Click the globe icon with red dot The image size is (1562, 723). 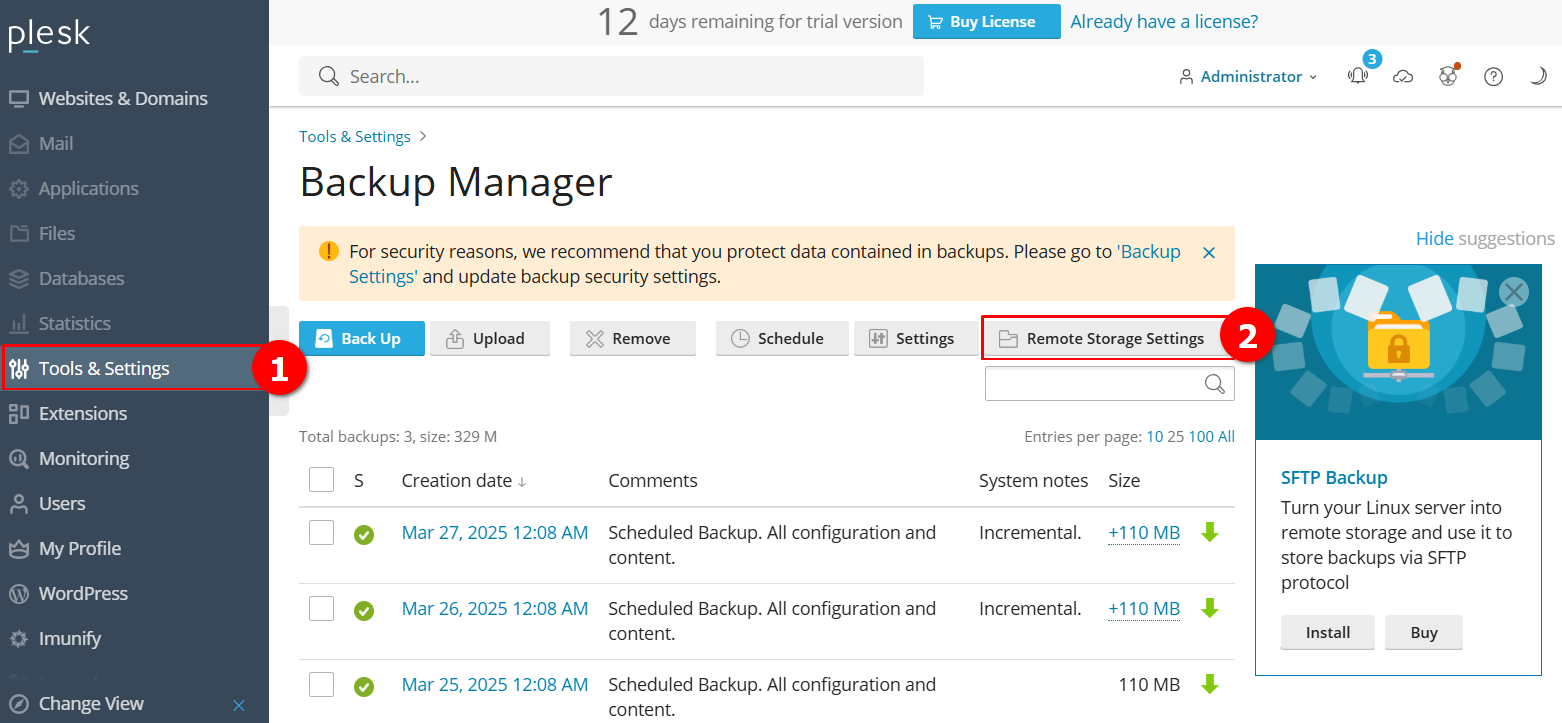1448,76
